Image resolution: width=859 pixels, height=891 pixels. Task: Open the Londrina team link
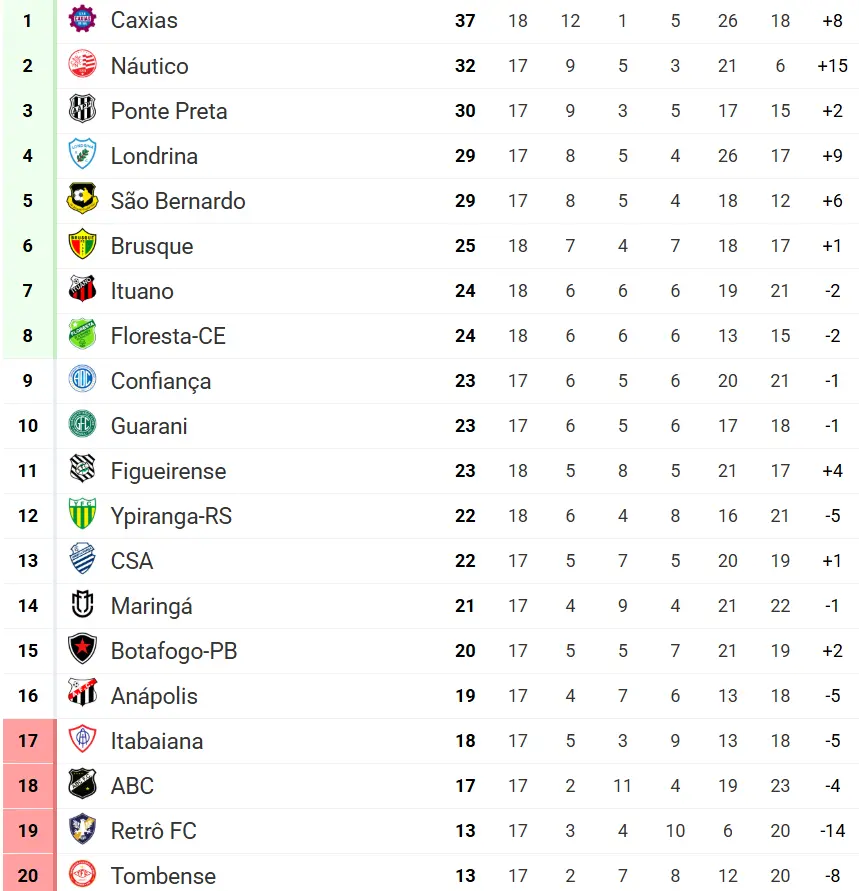[154, 156]
